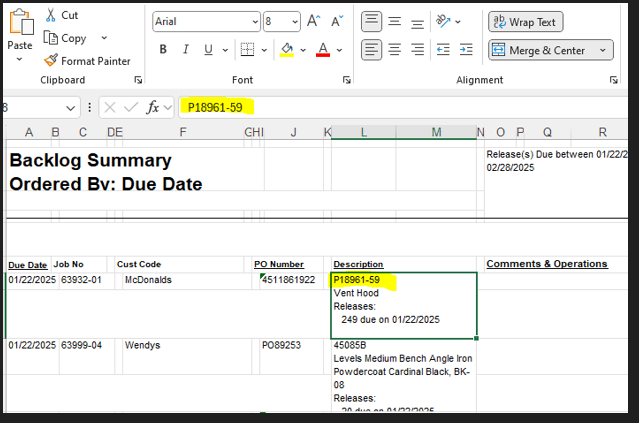The width and height of the screenshot is (639, 423).
Task: Select column R header
Action: click(602, 132)
